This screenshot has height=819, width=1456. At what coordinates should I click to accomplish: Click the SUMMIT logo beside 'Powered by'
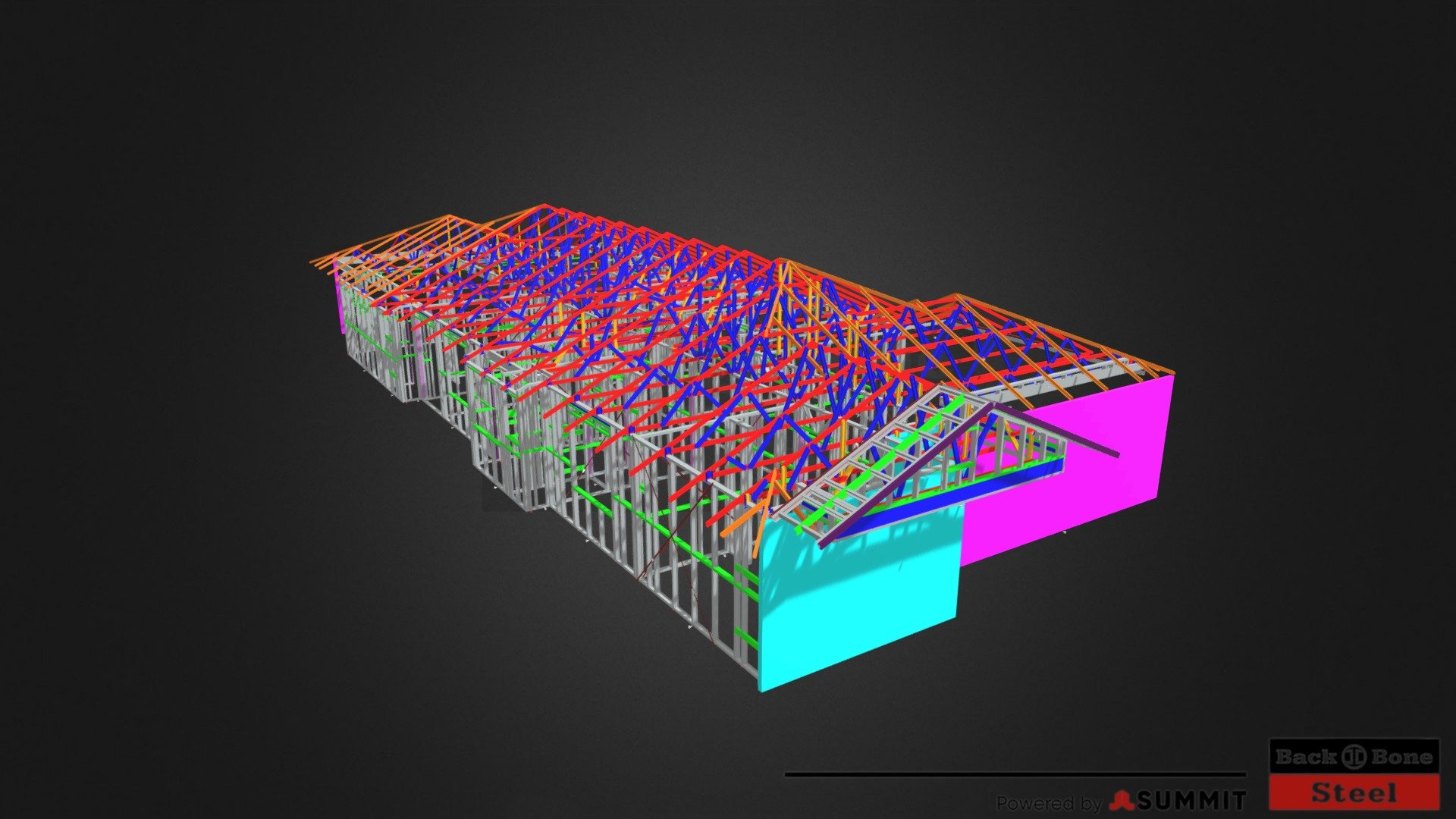click(1177, 801)
